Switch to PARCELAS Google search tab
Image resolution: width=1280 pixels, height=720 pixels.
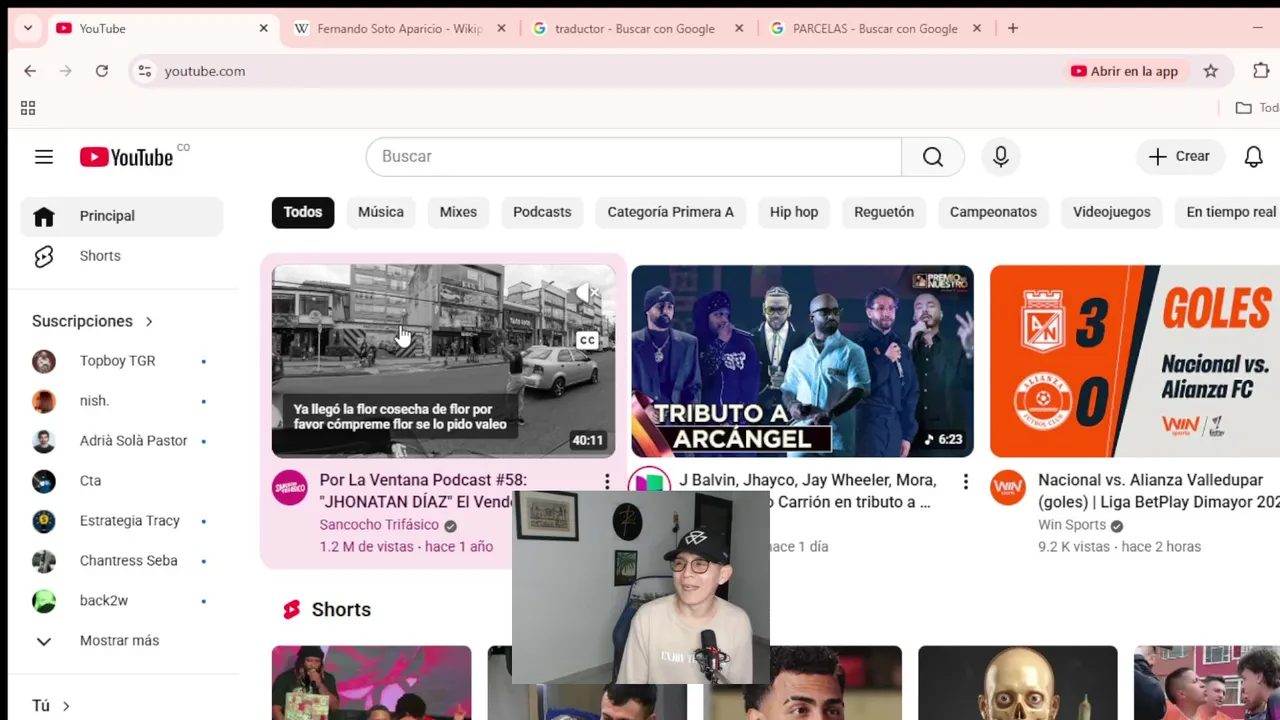point(874,29)
